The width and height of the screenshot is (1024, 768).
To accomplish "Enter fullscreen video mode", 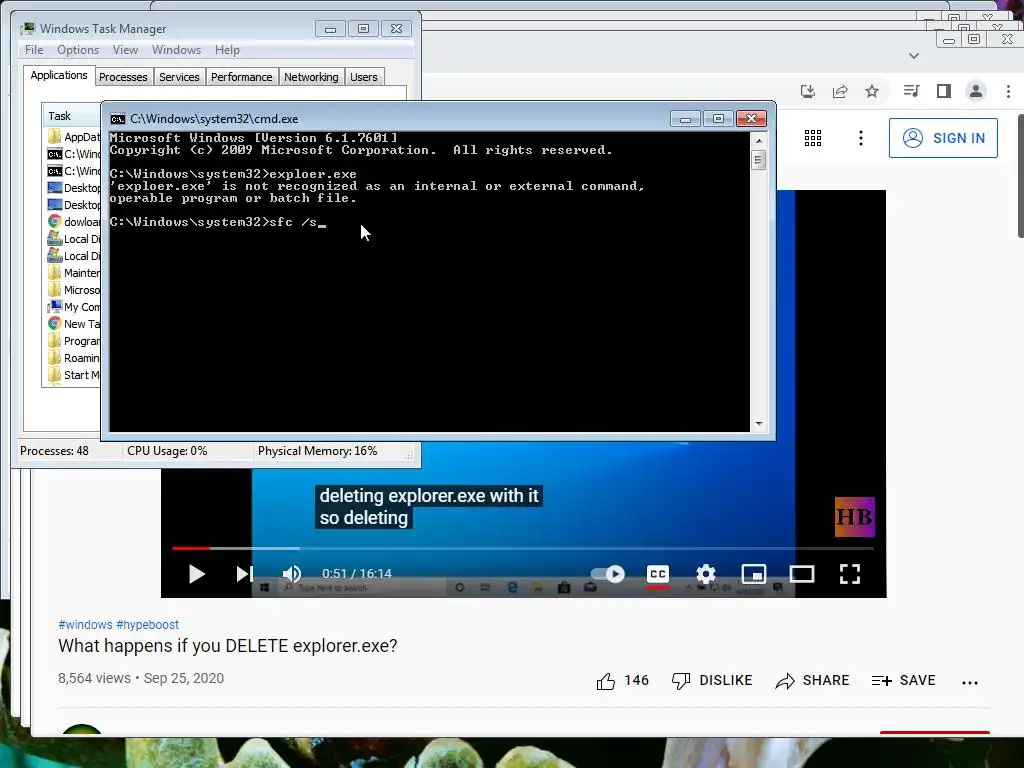I will tap(850, 574).
